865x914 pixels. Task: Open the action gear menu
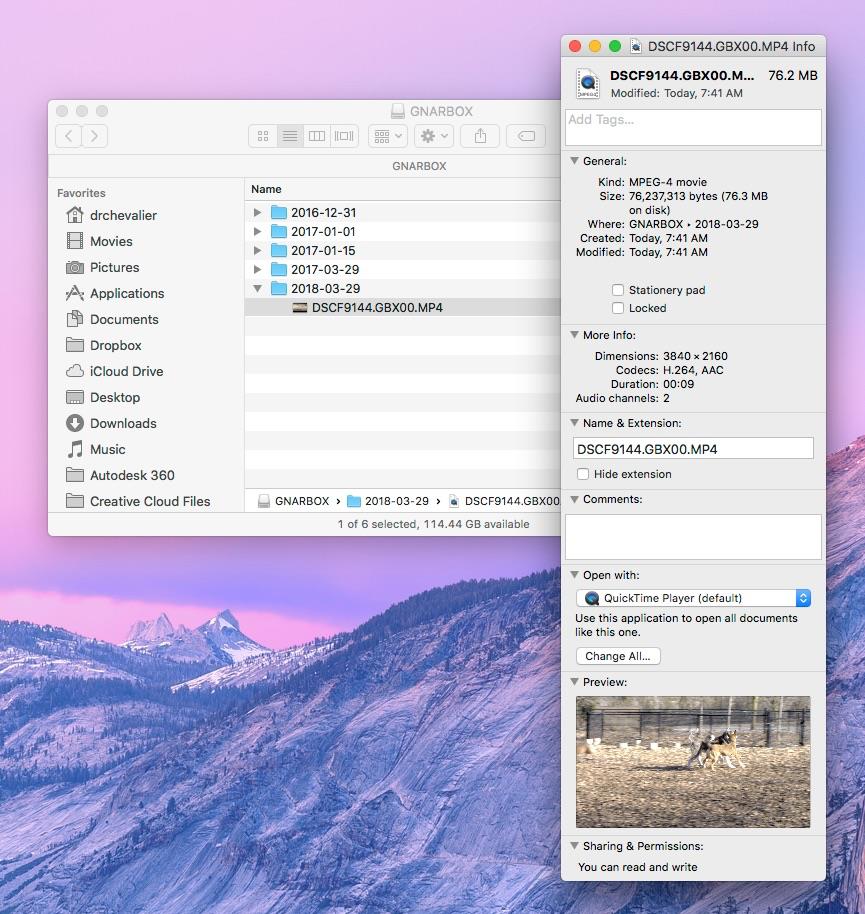tap(431, 135)
